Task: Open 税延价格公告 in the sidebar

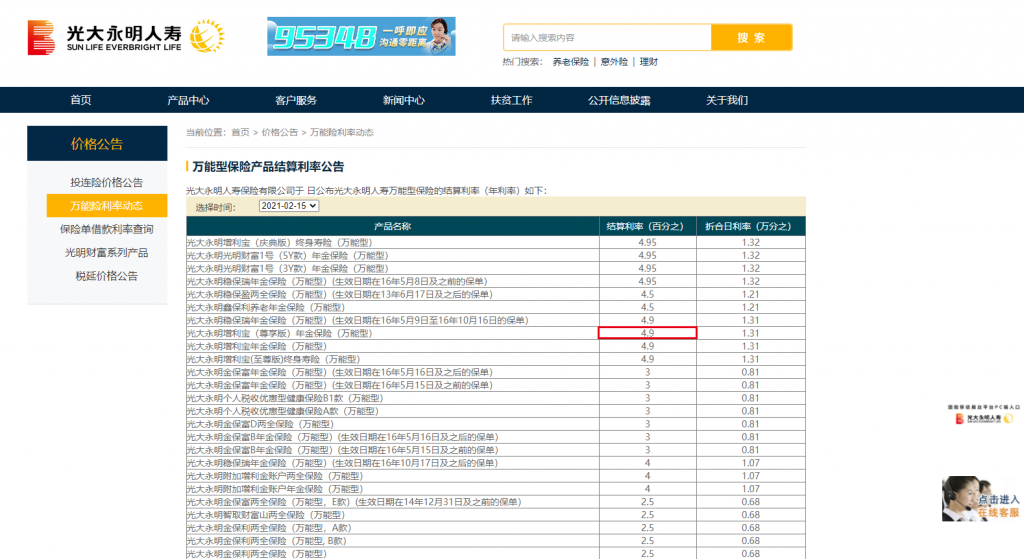Action: point(106,276)
